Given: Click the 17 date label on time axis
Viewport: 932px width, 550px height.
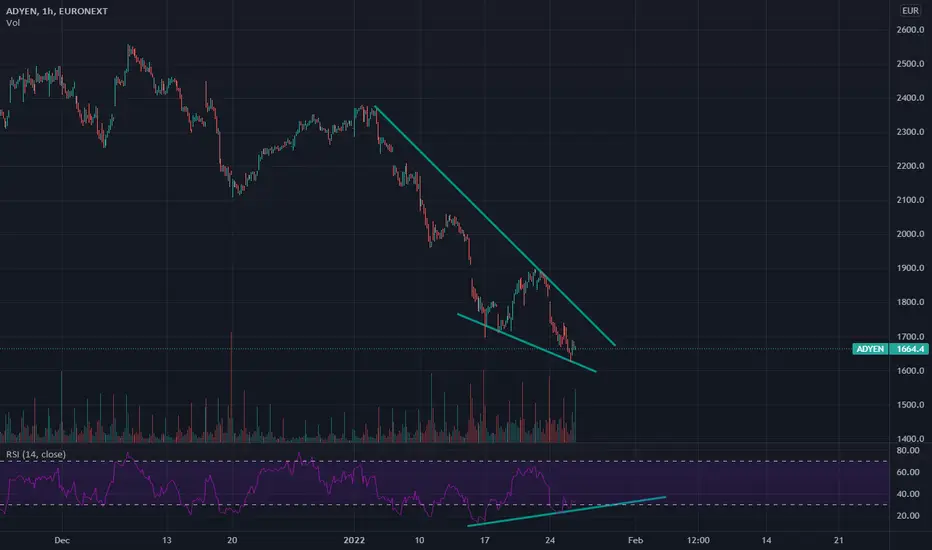Looking at the screenshot, I should (484, 540).
